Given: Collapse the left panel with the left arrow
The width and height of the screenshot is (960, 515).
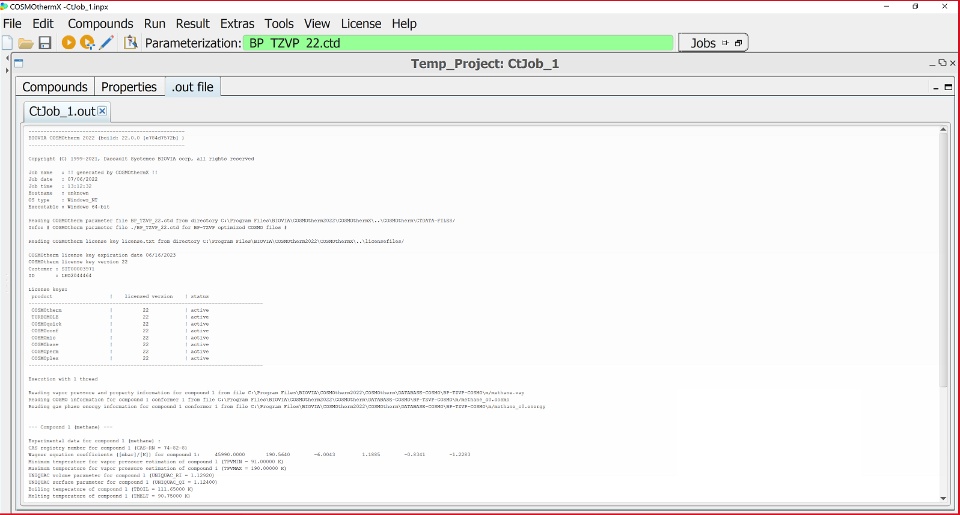Looking at the screenshot, I should [7, 58].
